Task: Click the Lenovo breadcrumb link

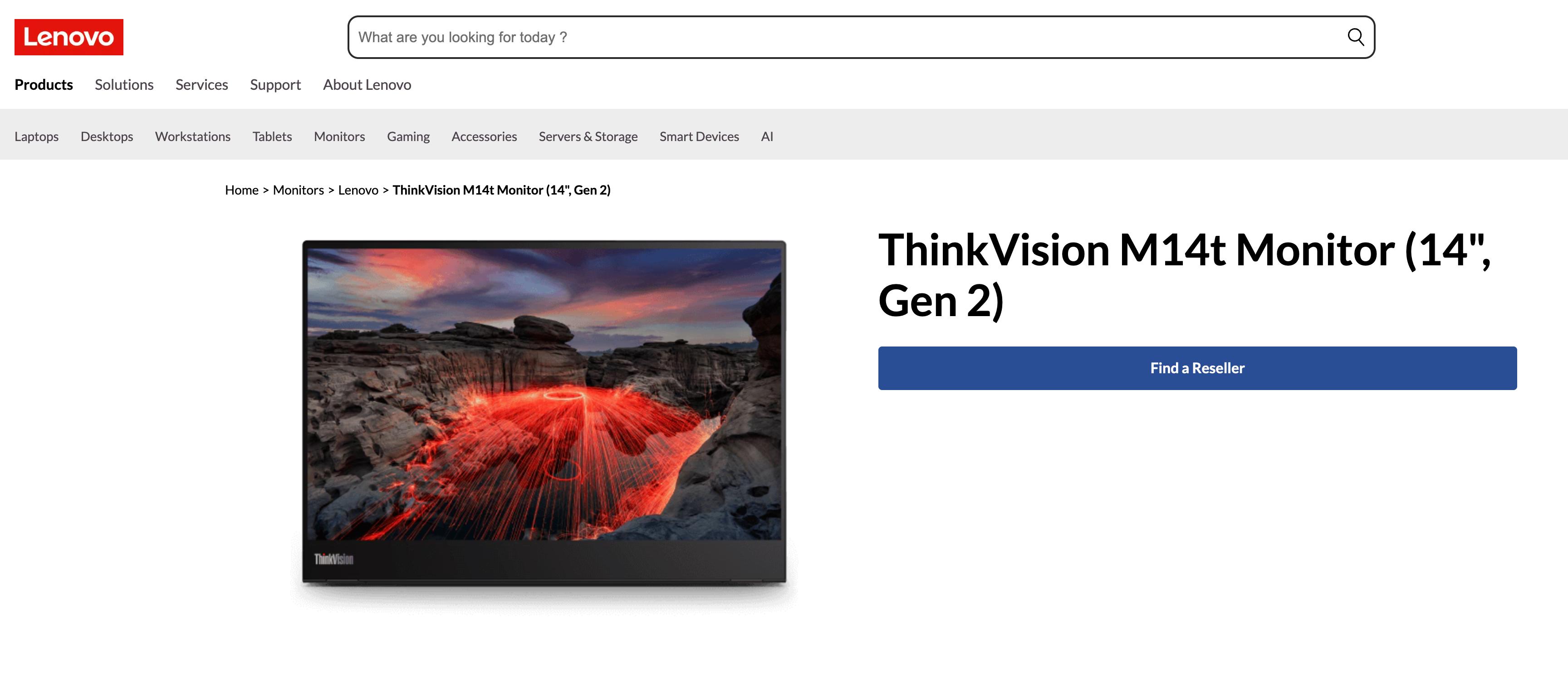Action: pyautogui.click(x=358, y=190)
